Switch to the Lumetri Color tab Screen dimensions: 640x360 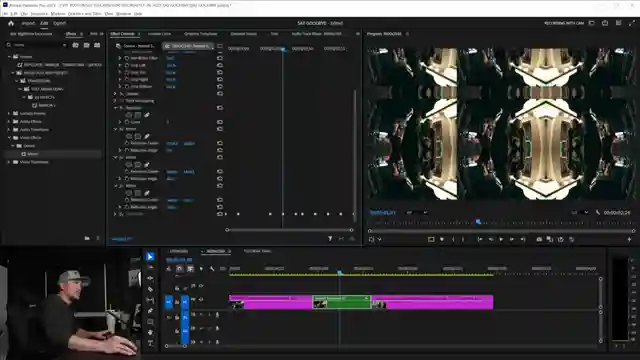159,34
